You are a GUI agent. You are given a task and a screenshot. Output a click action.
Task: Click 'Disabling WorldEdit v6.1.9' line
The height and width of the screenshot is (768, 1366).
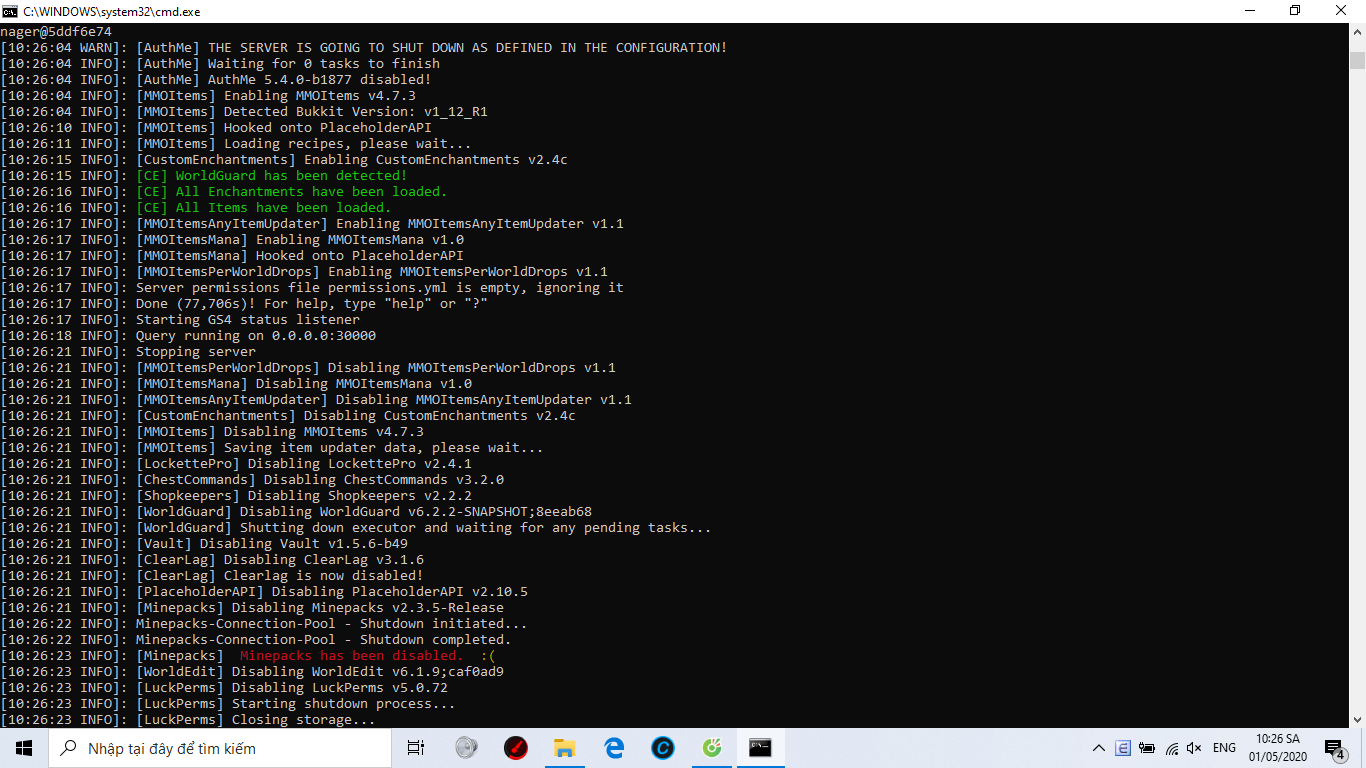coord(252,672)
